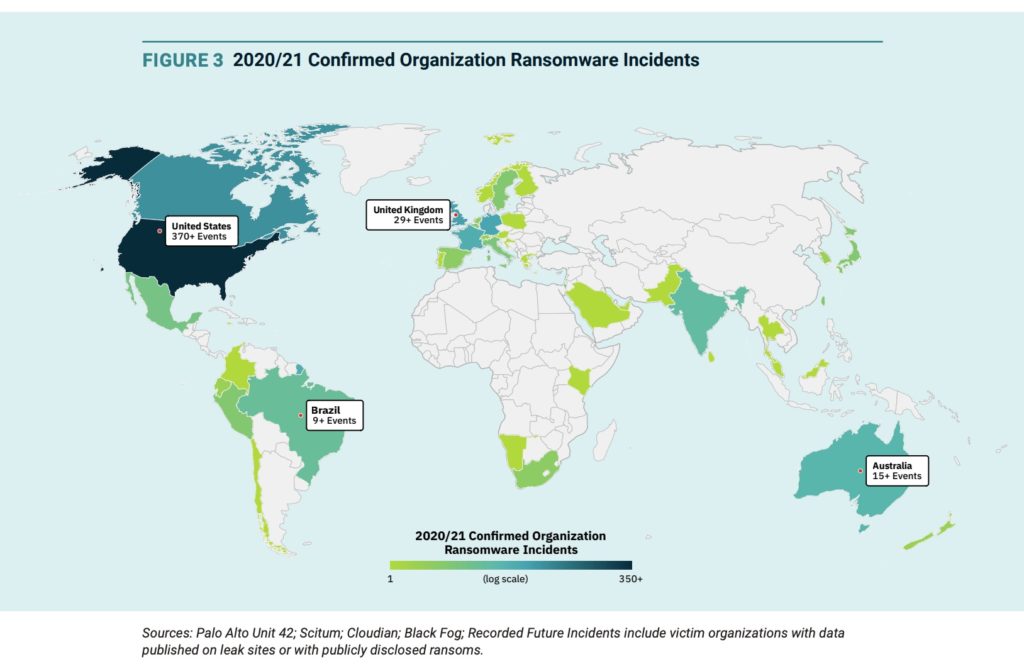Select the Australia 15+ Events callout
1024x669 pixels.
pyautogui.click(x=896, y=471)
